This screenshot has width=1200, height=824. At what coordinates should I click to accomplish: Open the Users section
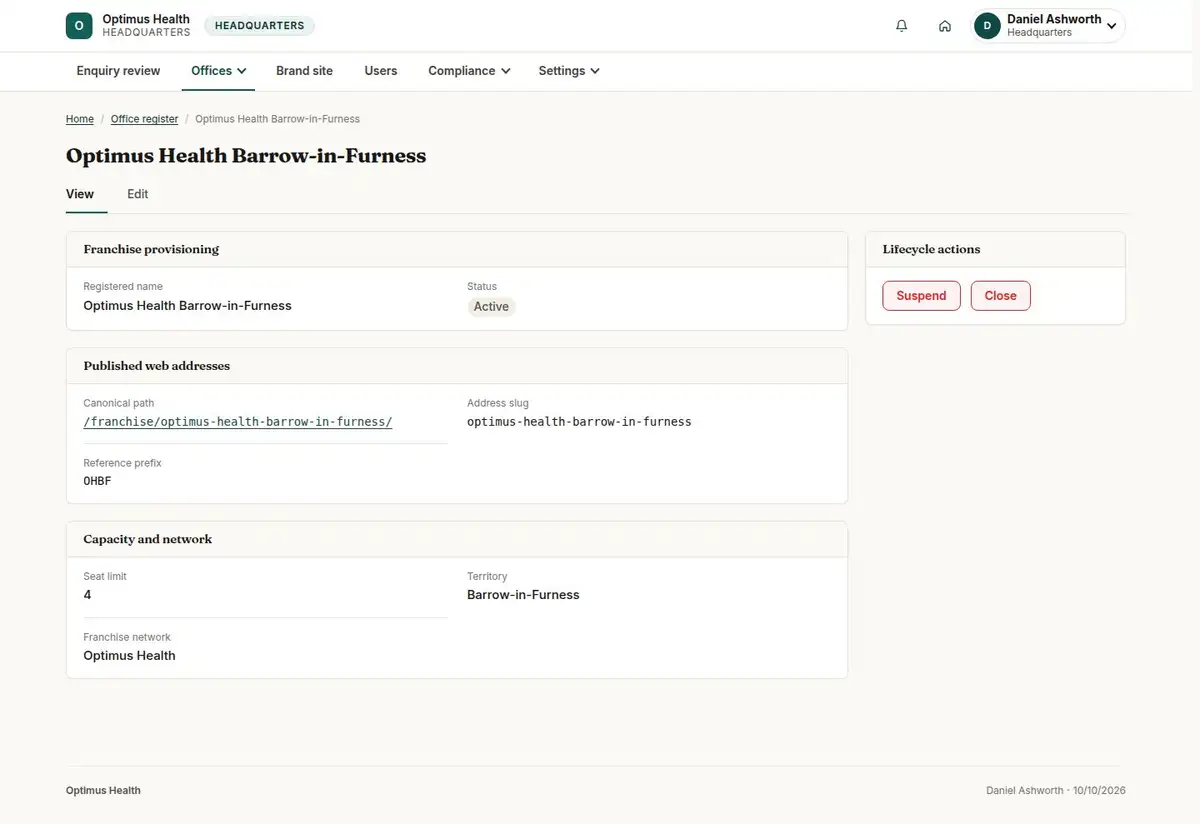click(380, 71)
